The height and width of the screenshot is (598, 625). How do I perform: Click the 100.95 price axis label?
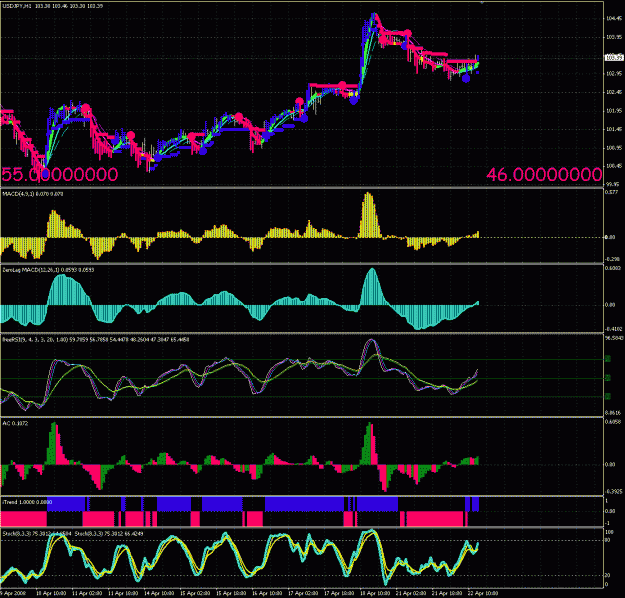pos(614,148)
